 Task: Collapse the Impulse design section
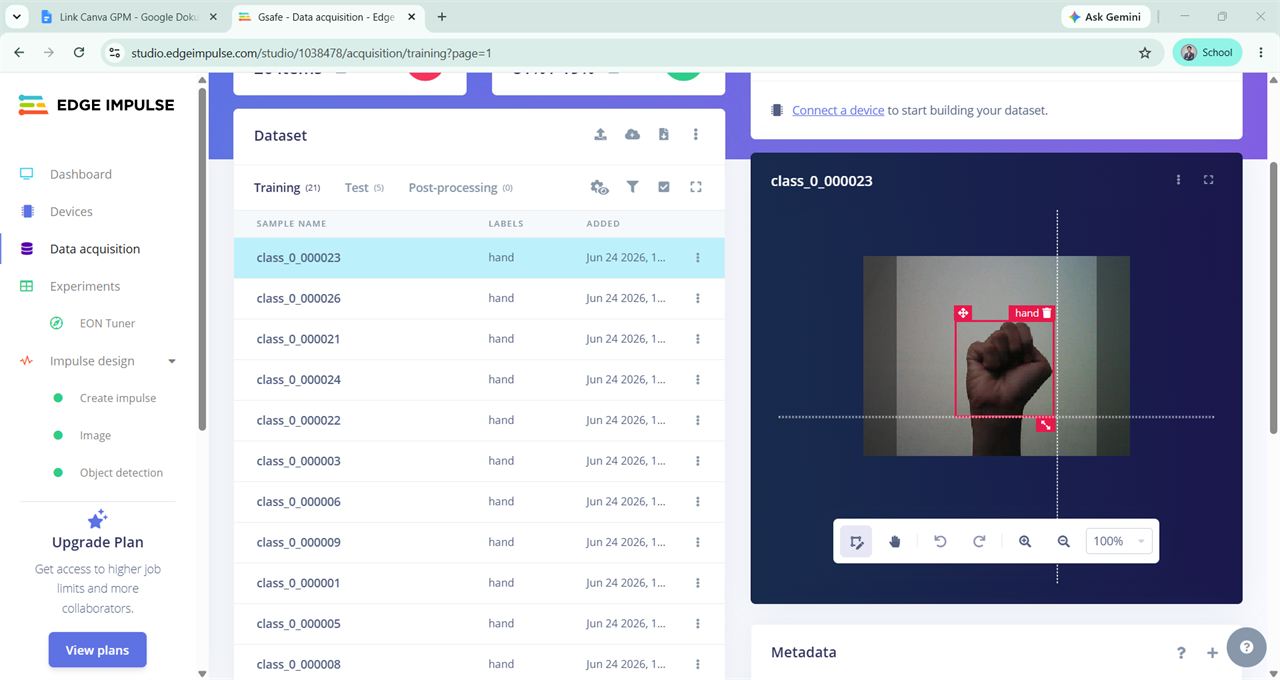pos(172,361)
